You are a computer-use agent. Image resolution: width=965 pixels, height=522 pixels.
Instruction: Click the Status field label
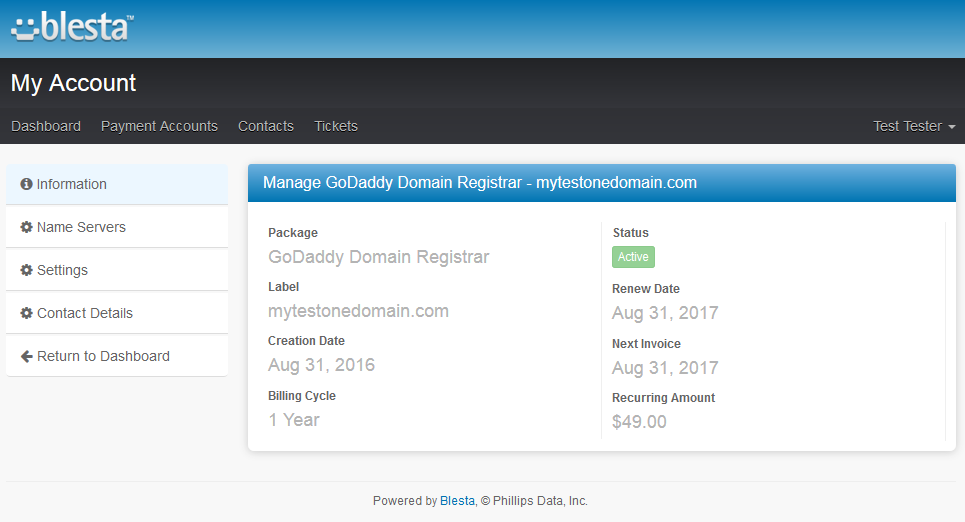631,233
